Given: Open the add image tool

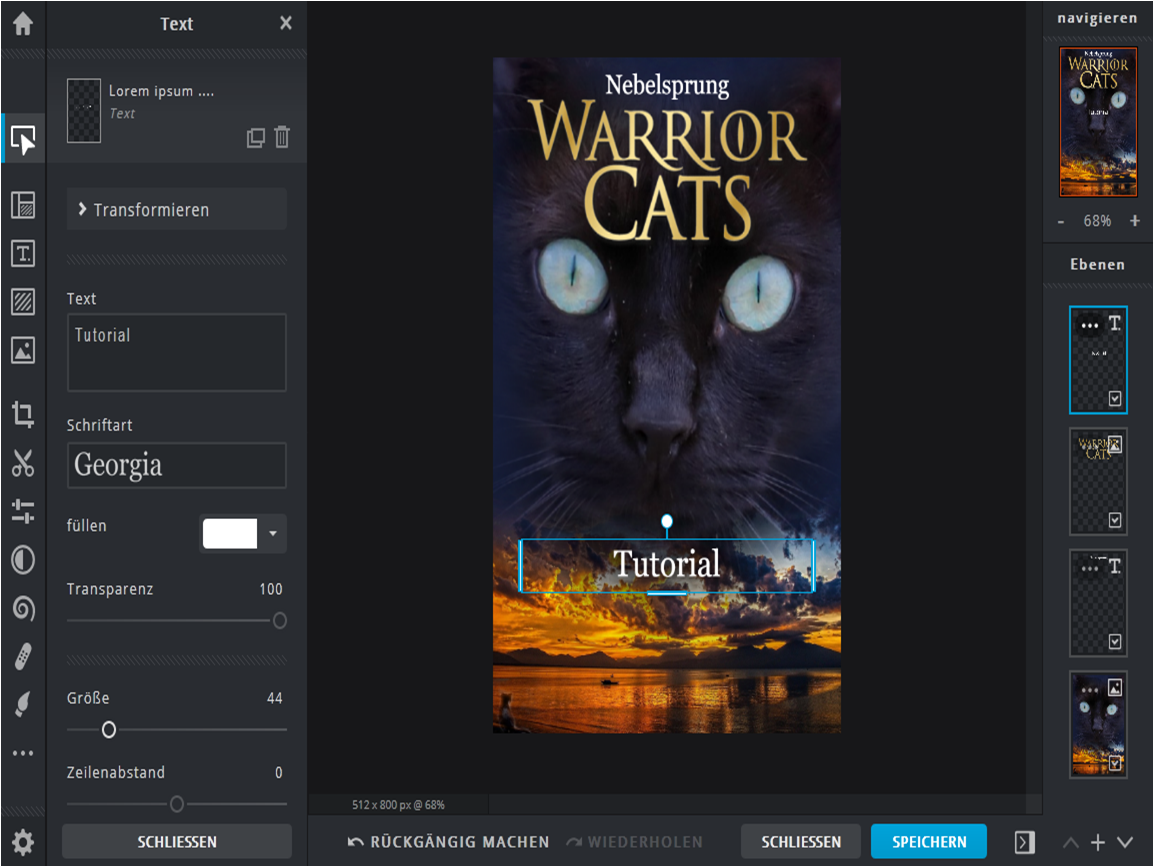Looking at the screenshot, I should pos(23,350).
